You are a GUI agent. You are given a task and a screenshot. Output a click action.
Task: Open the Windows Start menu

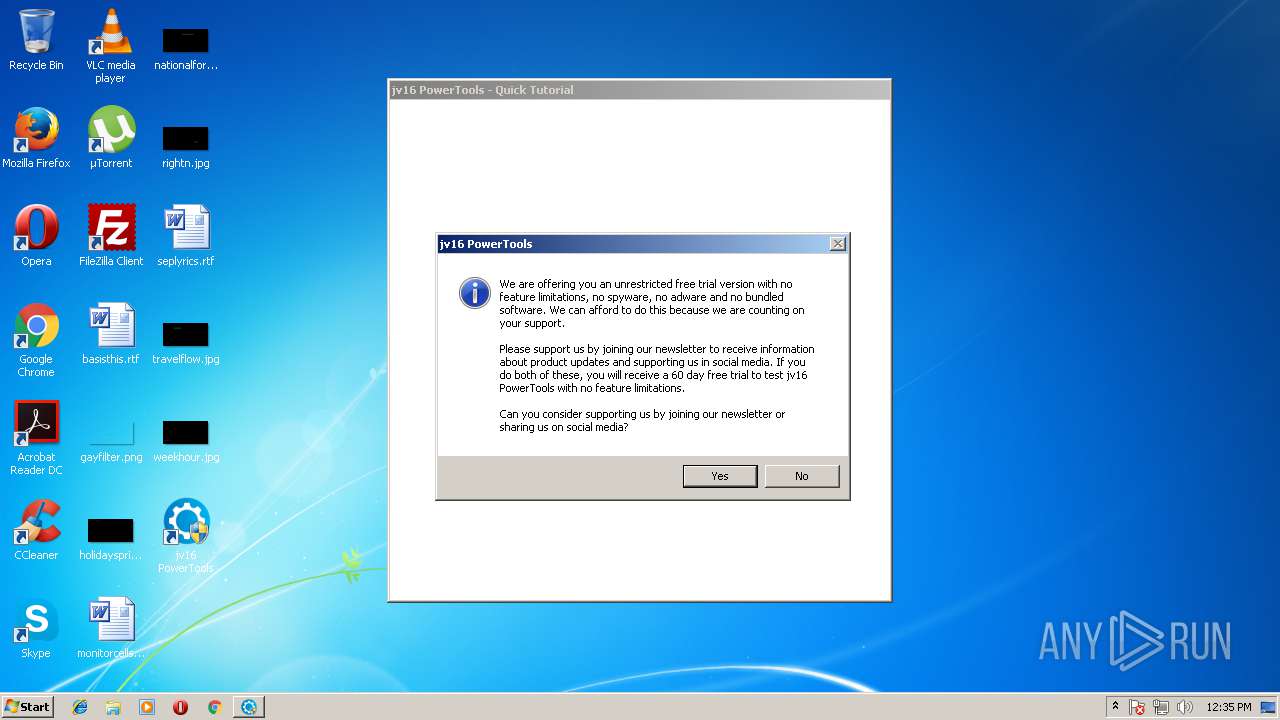27,706
